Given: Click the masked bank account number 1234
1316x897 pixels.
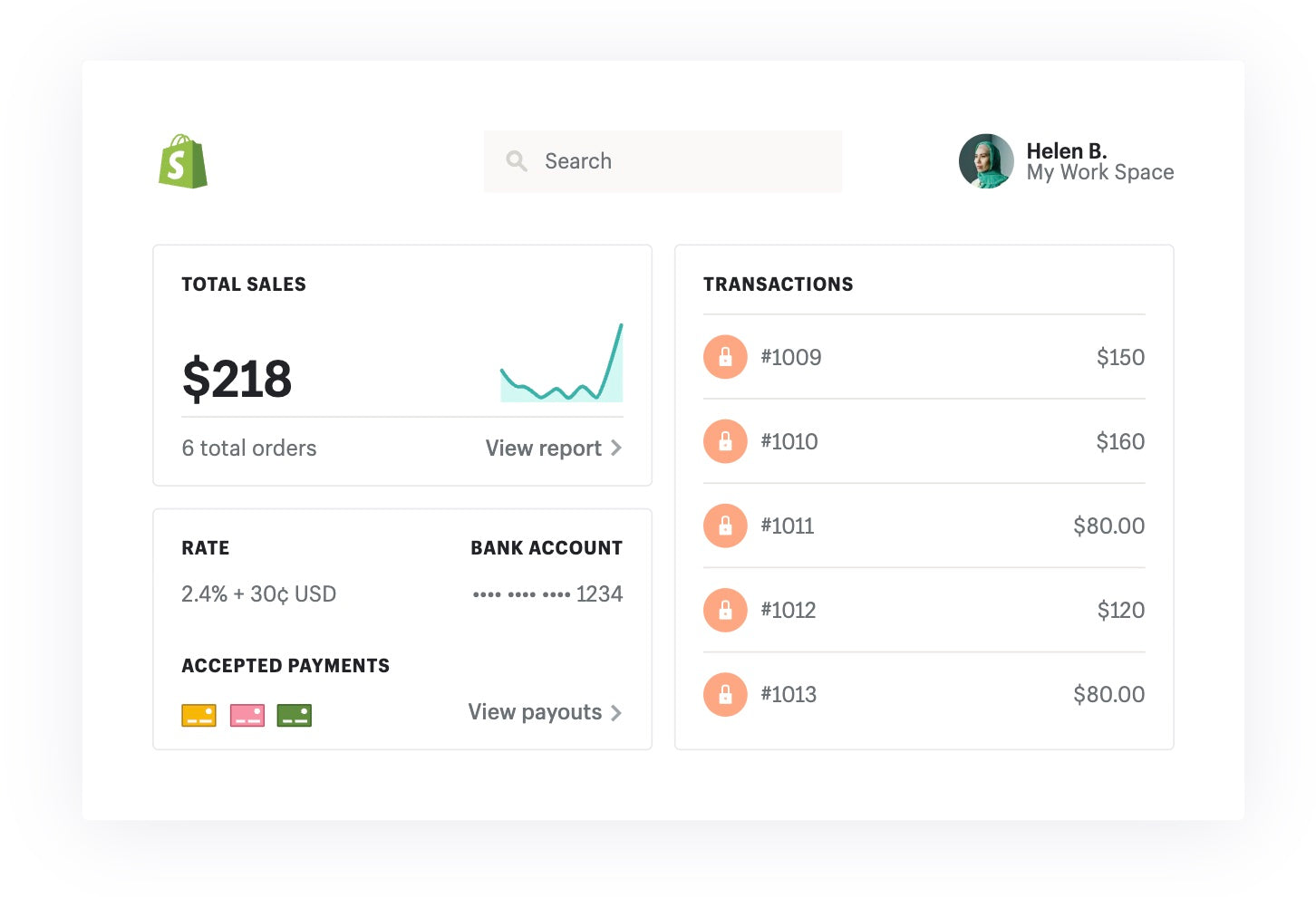Looking at the screenshot, I should pyautogui.click(x=547, y=594).
